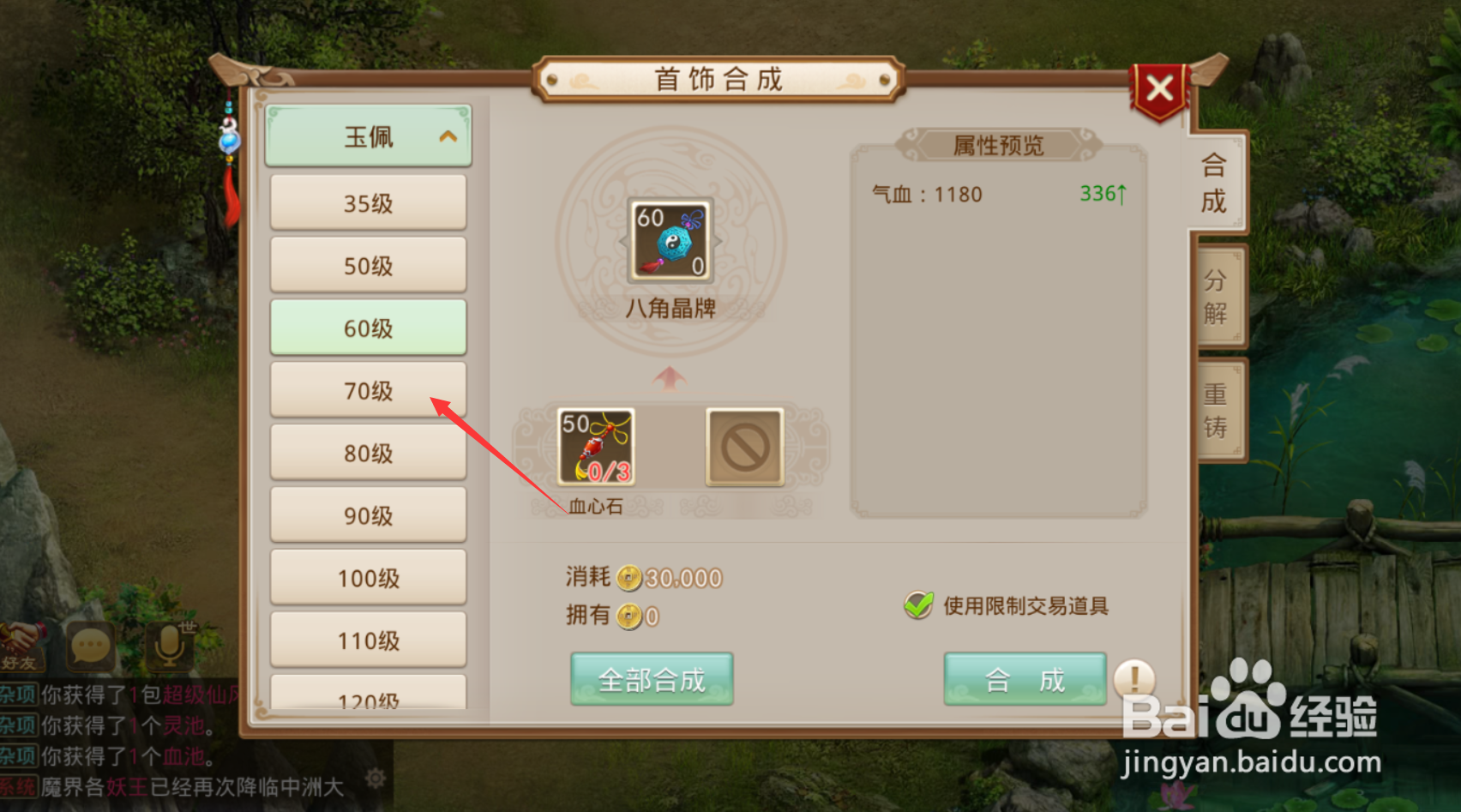
Task: Close the 首饰合成 window
Action: [x=1160, y=89]
